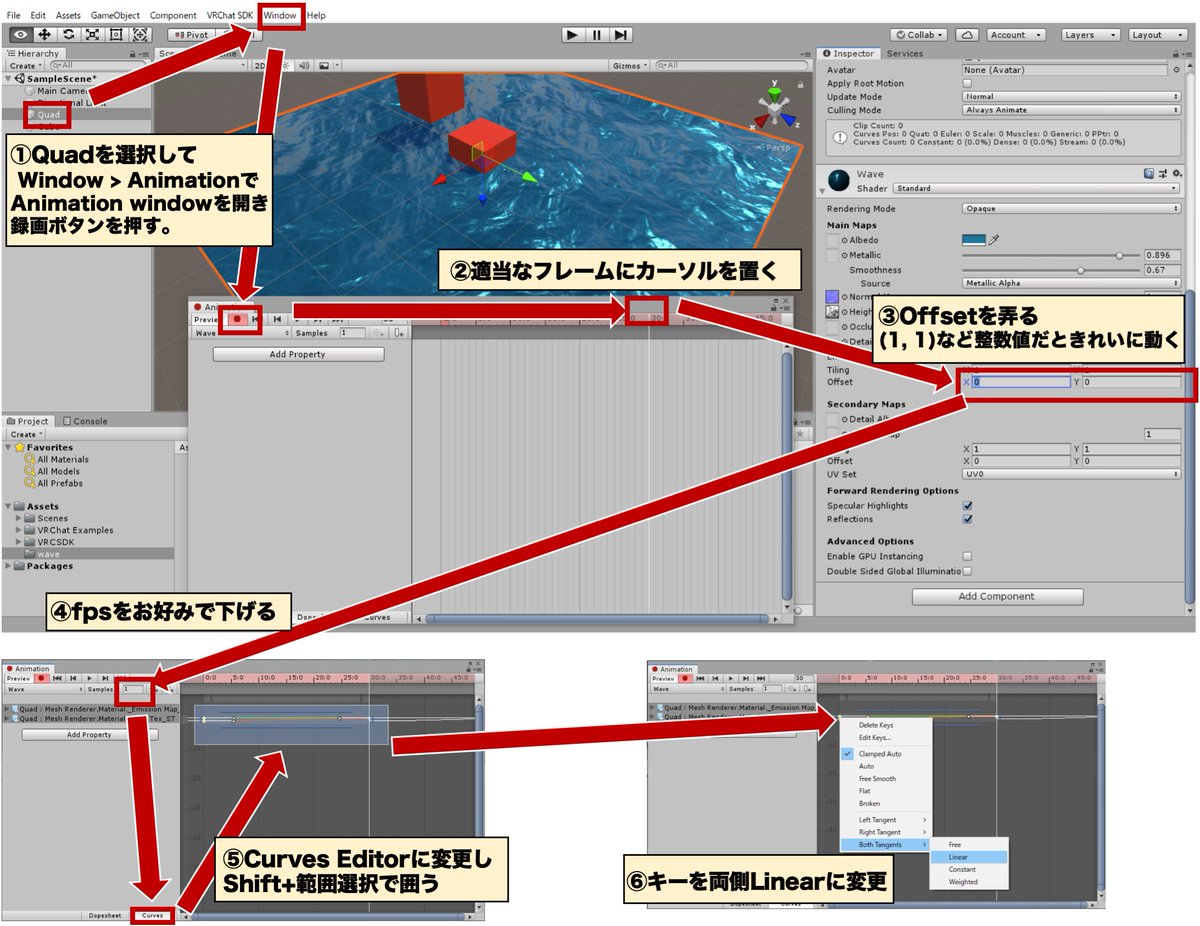Expand the Packages folder
This screenshot has width=1200, height=926.
[x=10, y=566]
